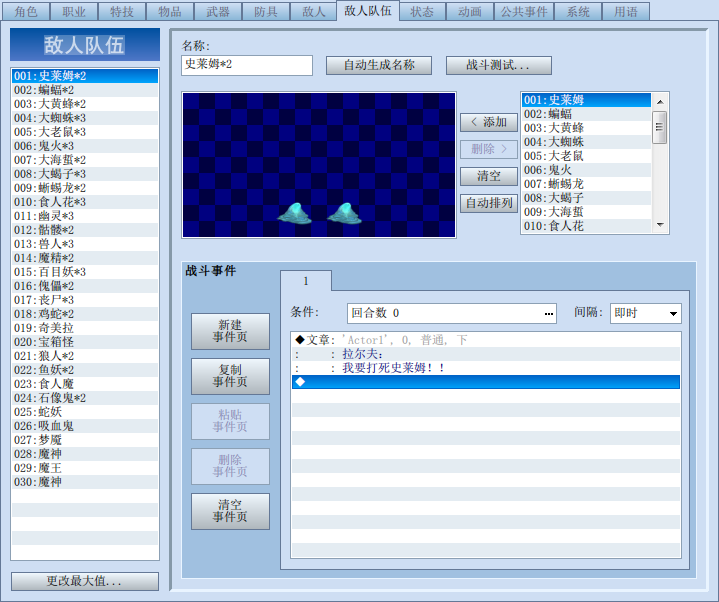
Task: Click the 名称 input field
Action: pyautogui.click(x=247, y=65)
